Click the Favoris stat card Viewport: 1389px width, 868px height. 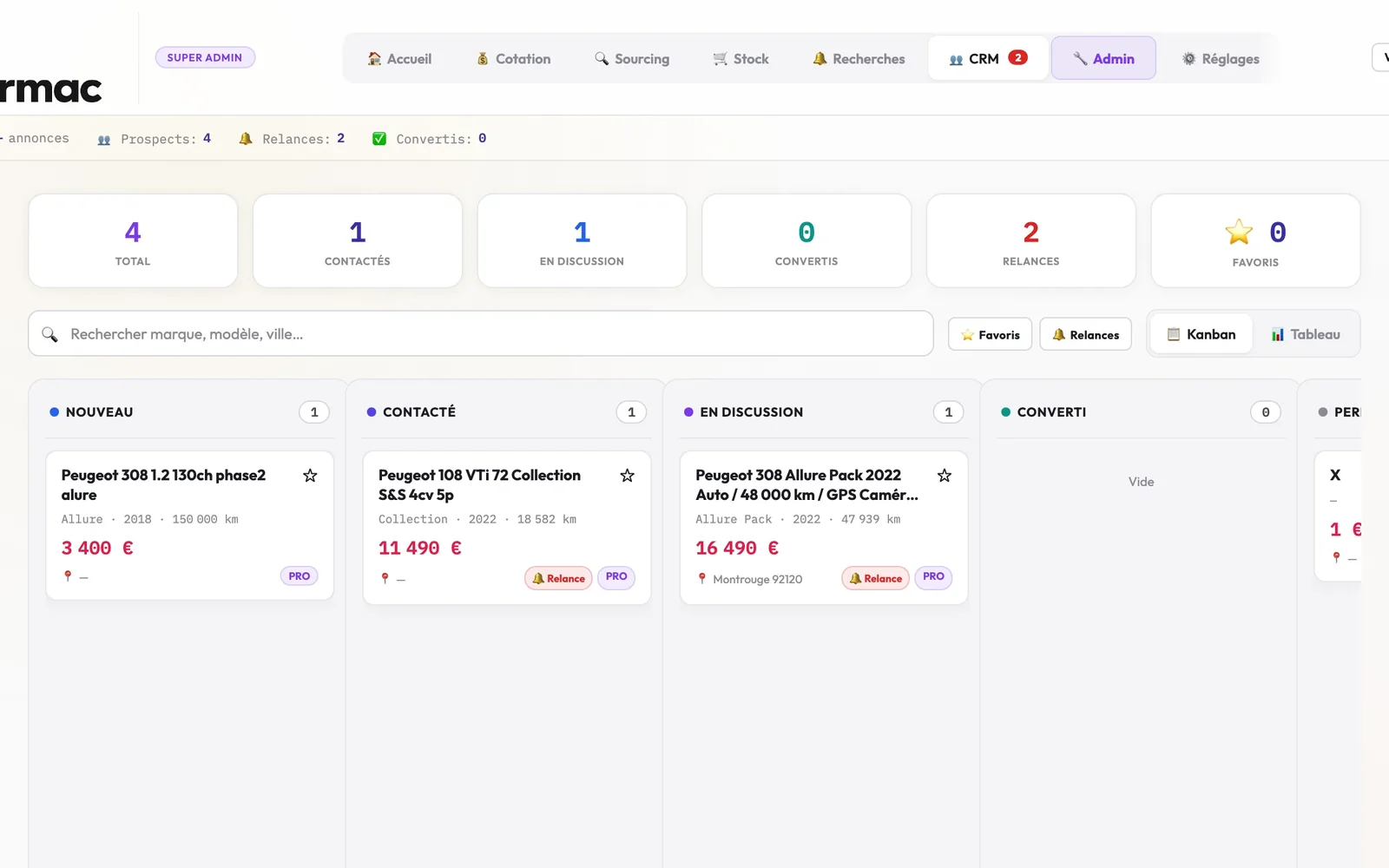click(1255, 240)
